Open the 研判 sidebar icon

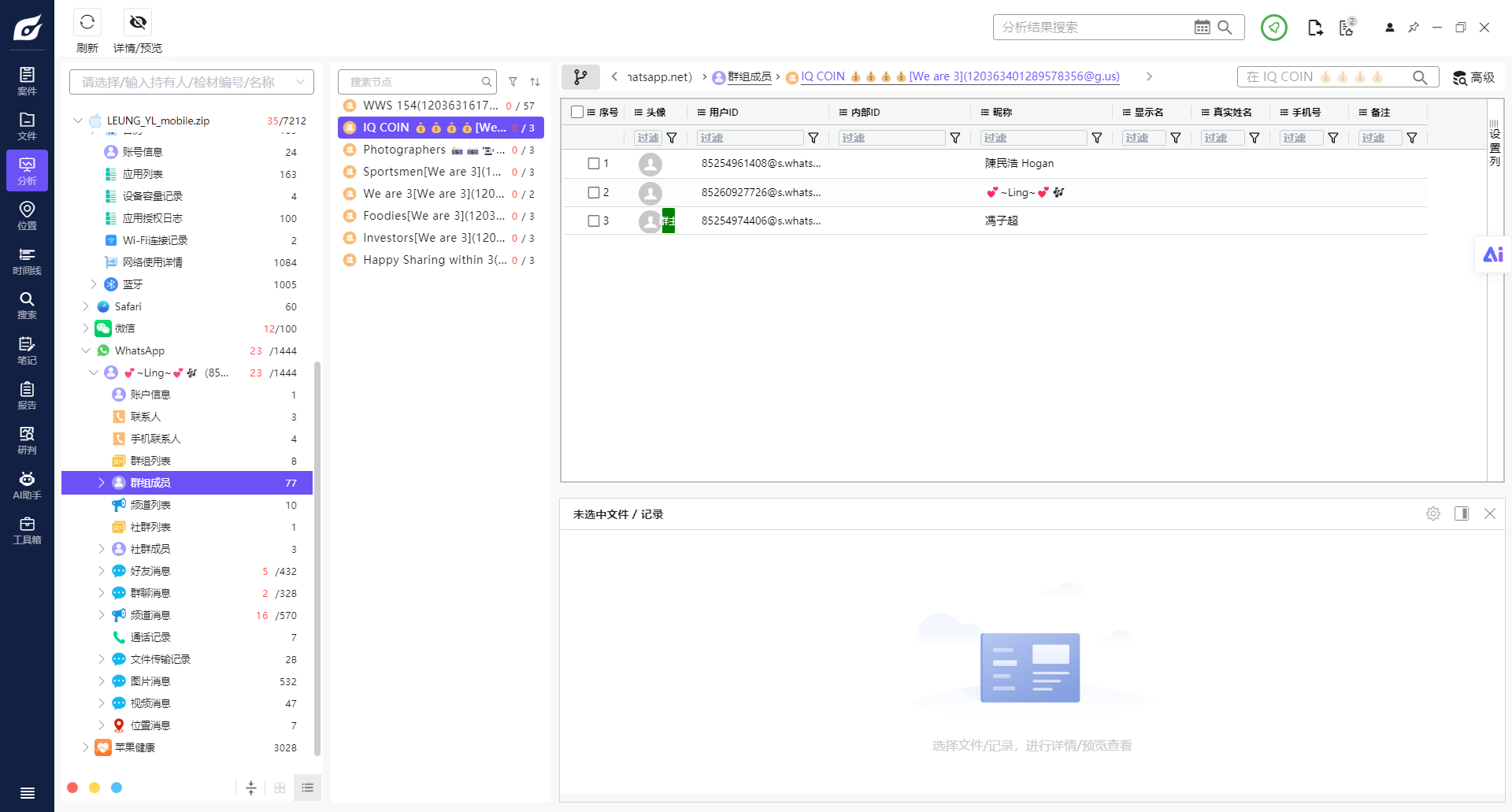27,440
